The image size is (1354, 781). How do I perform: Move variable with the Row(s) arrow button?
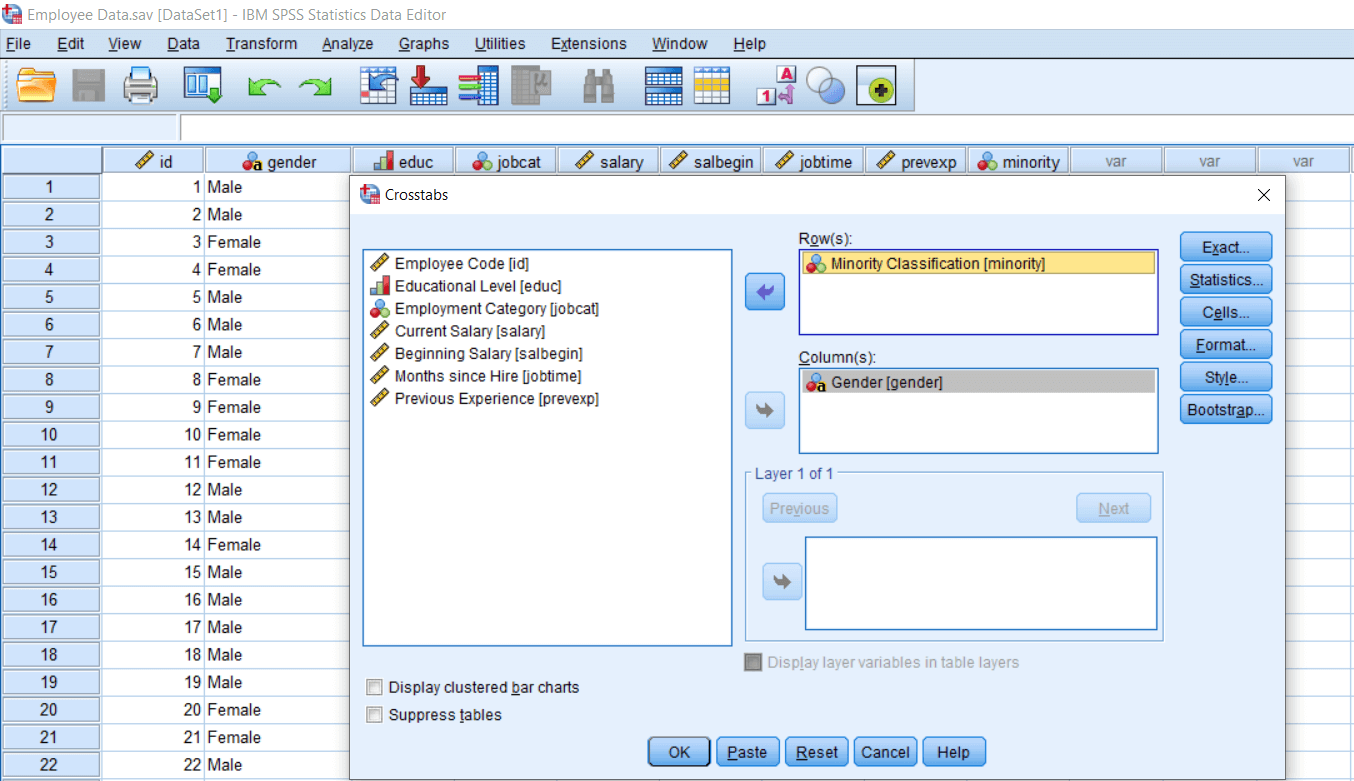click(765, 292)
